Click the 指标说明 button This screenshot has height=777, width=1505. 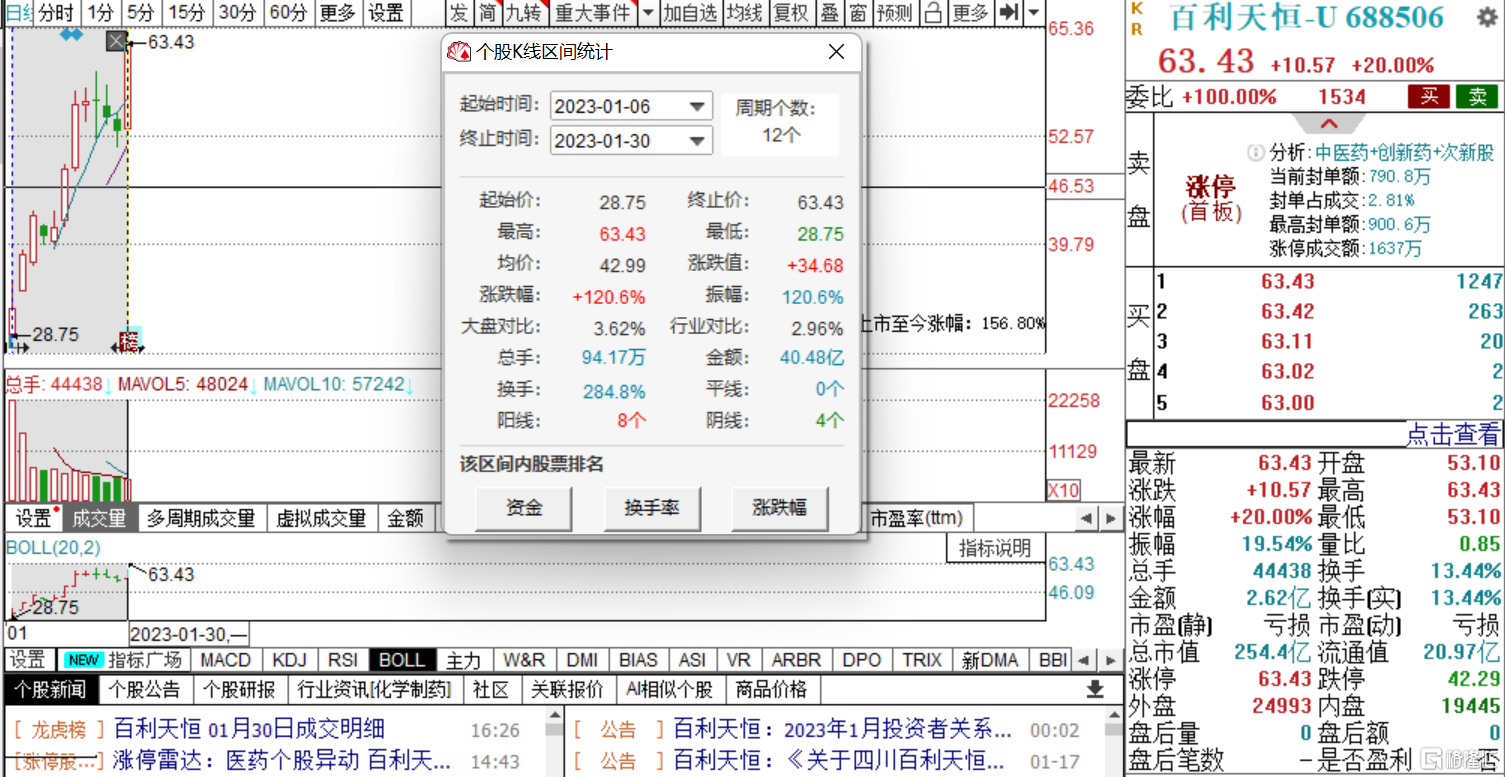click(995, 548)
